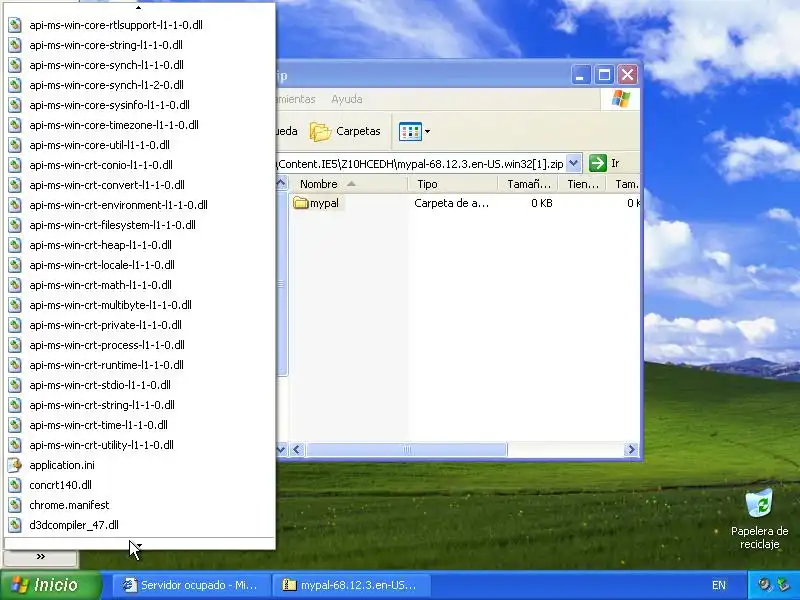Screen dimensions: 800x600
Task: Click the chrome.manifest file icon
Action: 15,505
